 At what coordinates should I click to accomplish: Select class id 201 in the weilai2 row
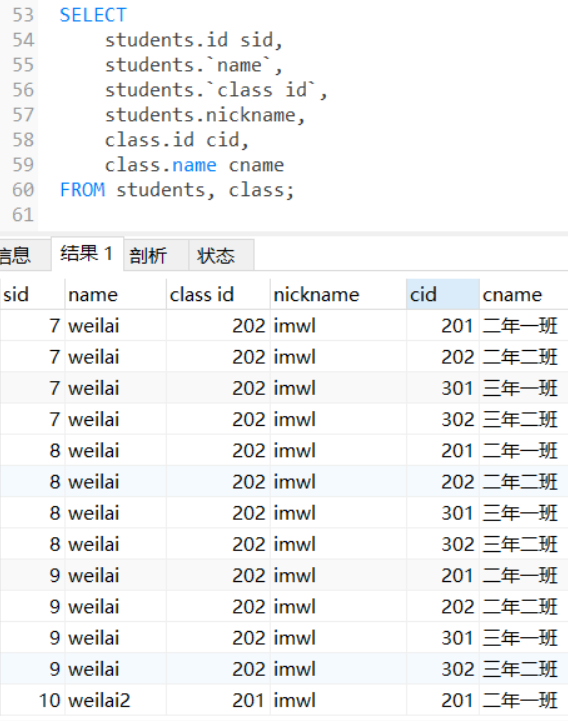click(218, 700)
